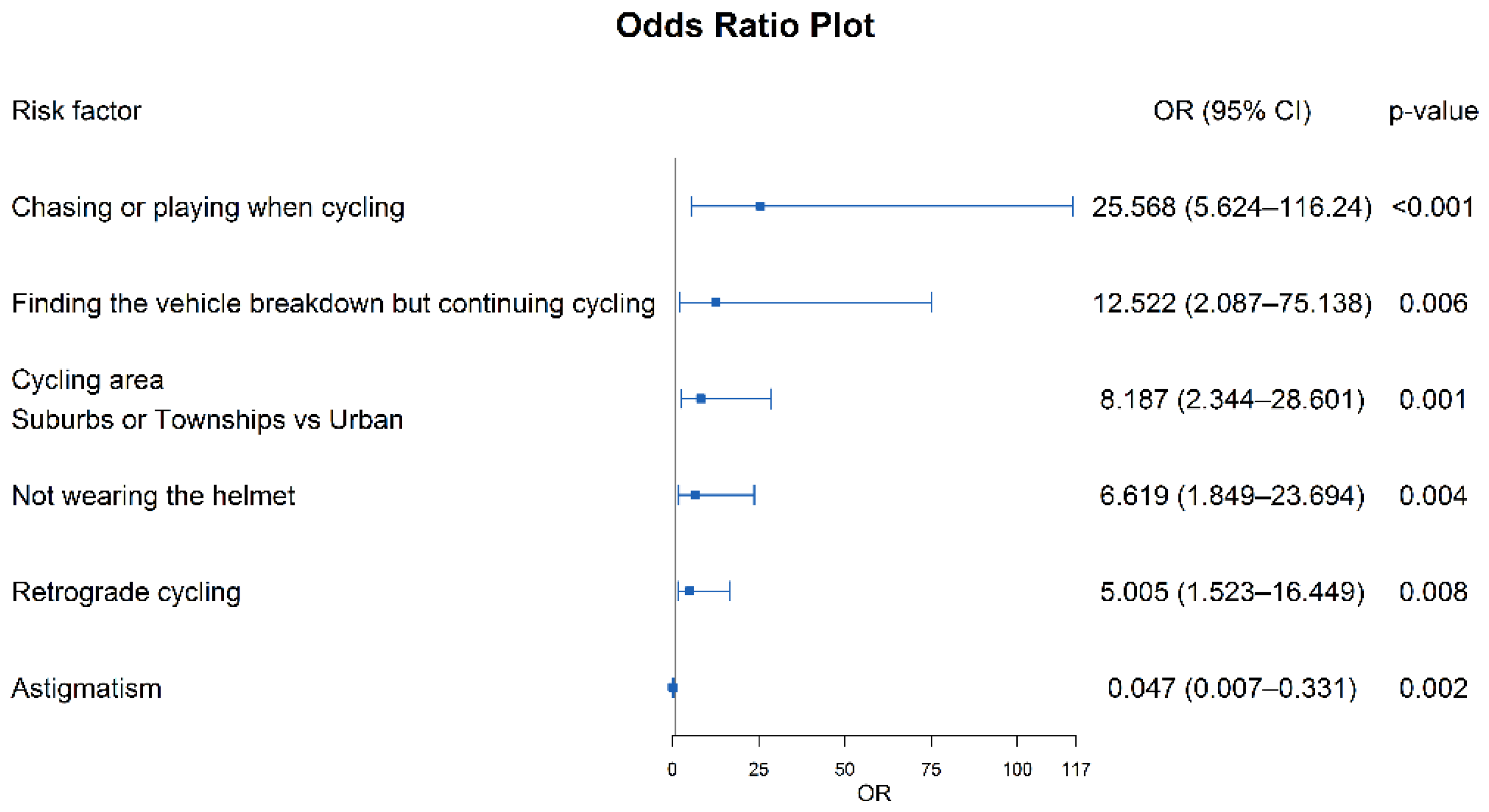
Task: Click the Cycling area row's point marker
Action: coord(701,399)
